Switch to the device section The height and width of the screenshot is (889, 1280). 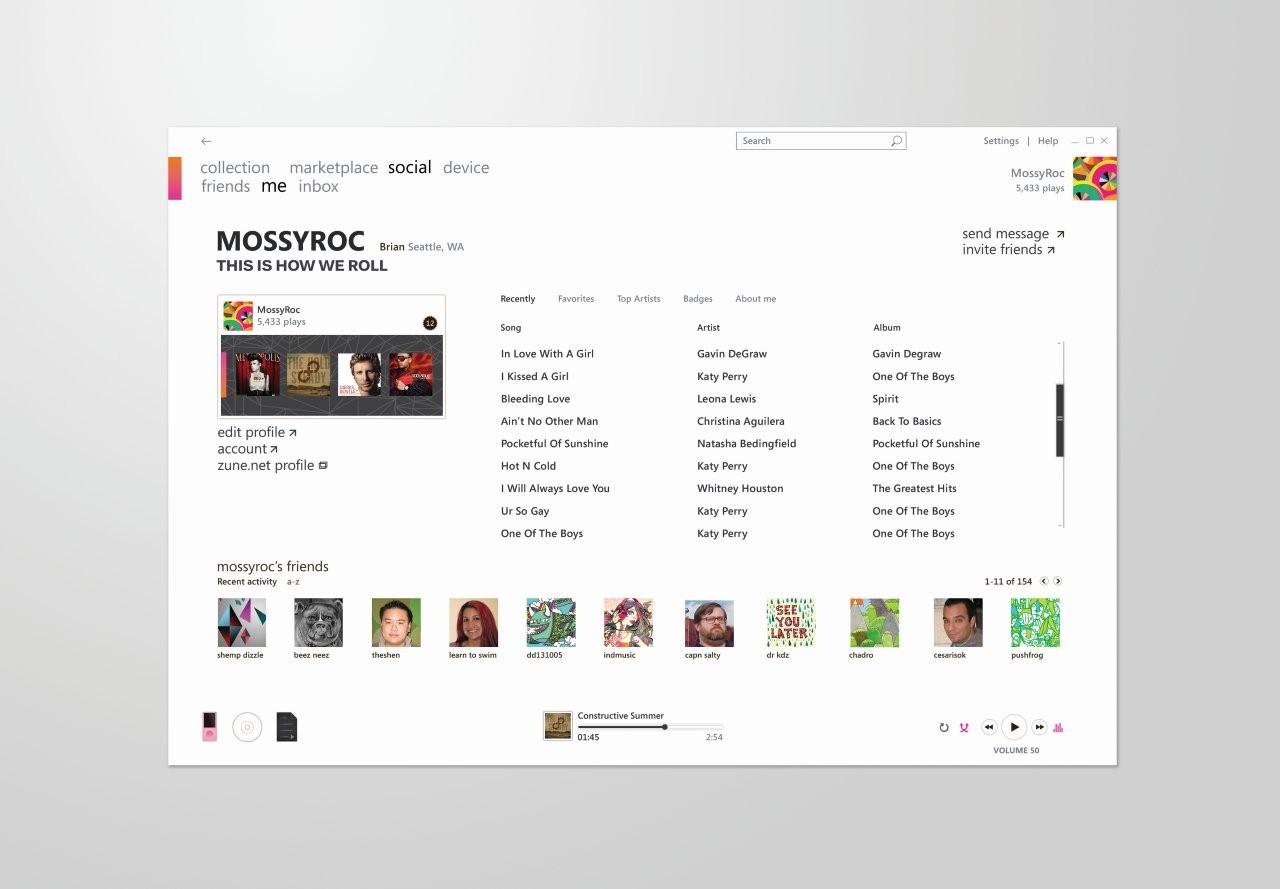(466, 168)
